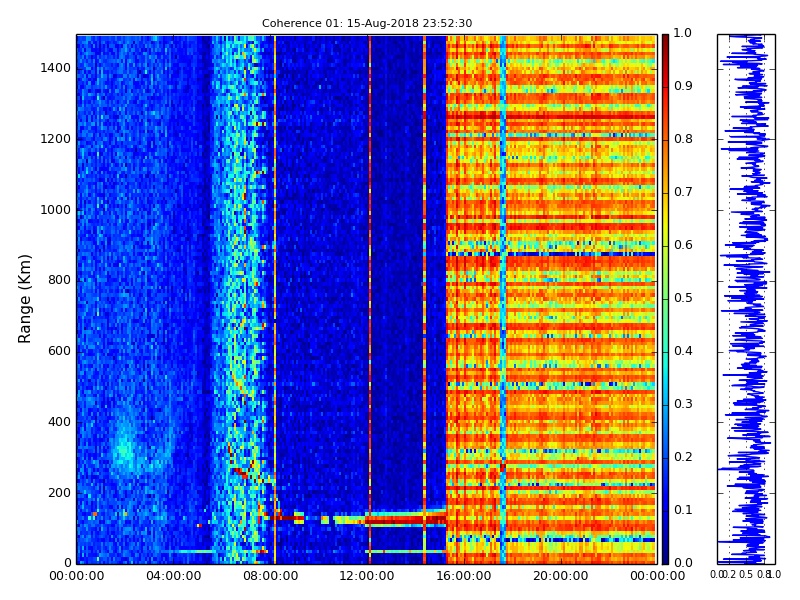Click the colorbar 0.3 value label
This screenshot has width=800, height=600.
683,404
